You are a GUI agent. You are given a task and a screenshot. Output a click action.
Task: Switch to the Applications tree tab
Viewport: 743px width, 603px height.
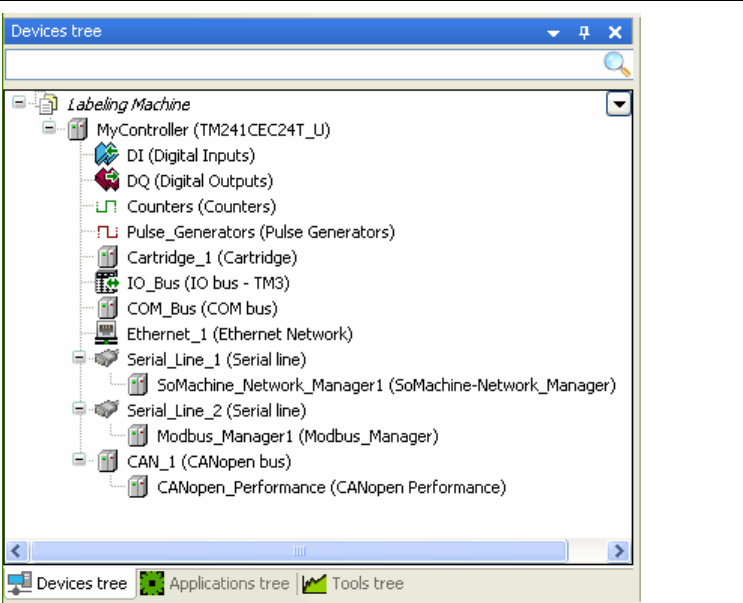(217, 583)
